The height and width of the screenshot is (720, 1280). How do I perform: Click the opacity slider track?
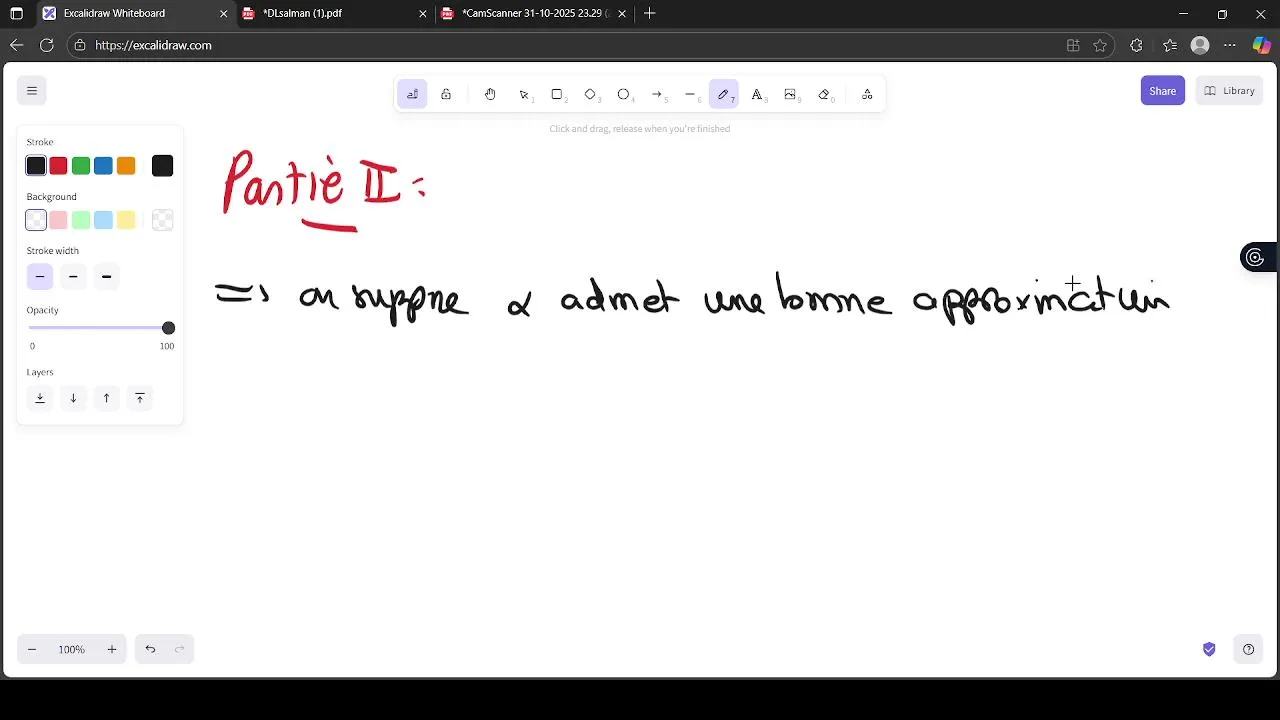(x=100, y=328)
